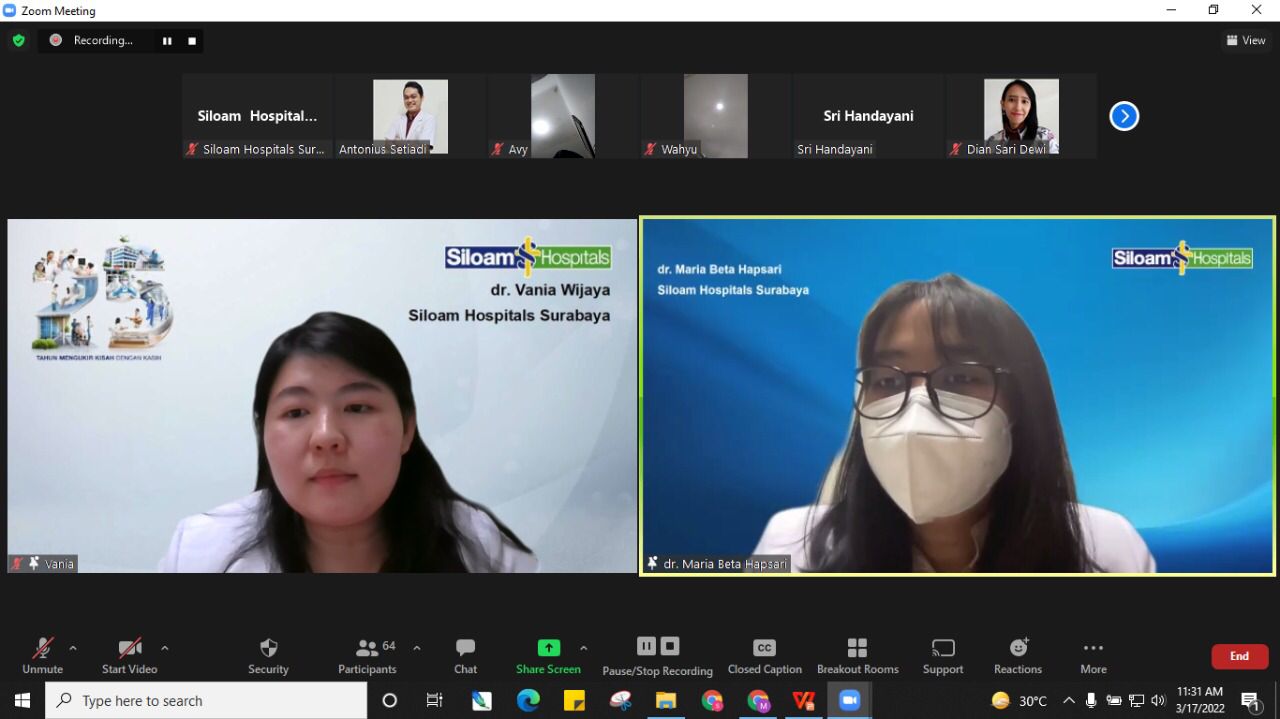1280x719 pixels.
Task: Expand the arrow next to Share Screen
Action: click(584, 648)
